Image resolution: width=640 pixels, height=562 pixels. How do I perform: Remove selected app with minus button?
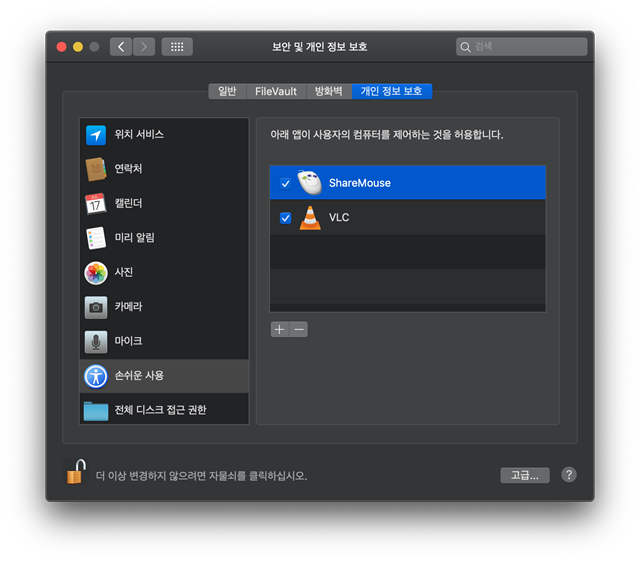click(299, 329)
